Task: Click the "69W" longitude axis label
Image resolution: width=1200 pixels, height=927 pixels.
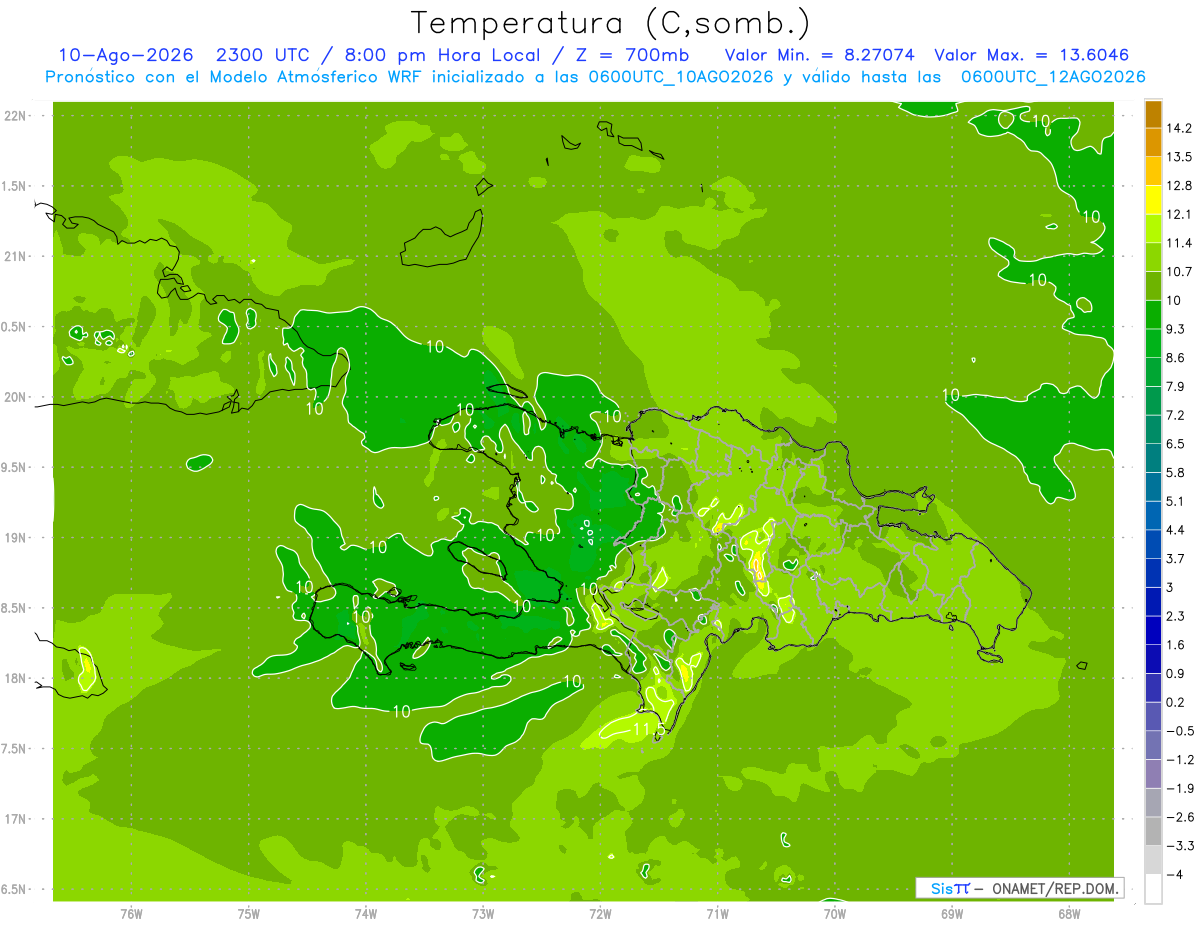Action: tap(951, 913)
